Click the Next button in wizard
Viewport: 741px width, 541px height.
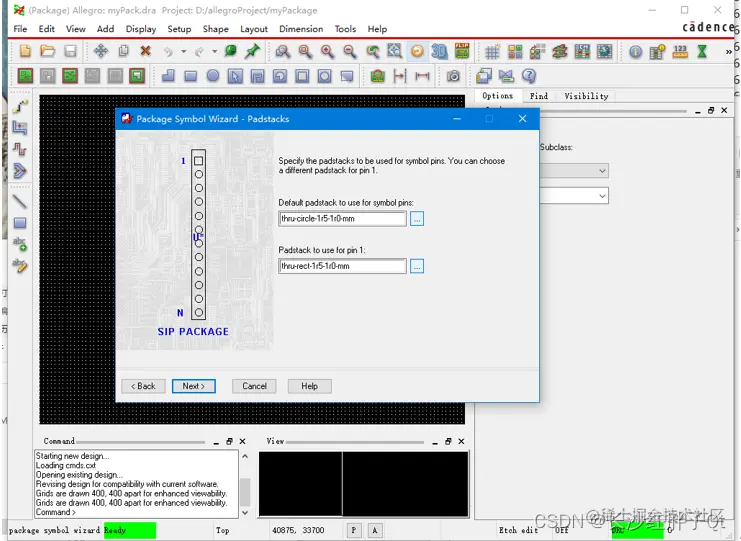coord(194,386)
